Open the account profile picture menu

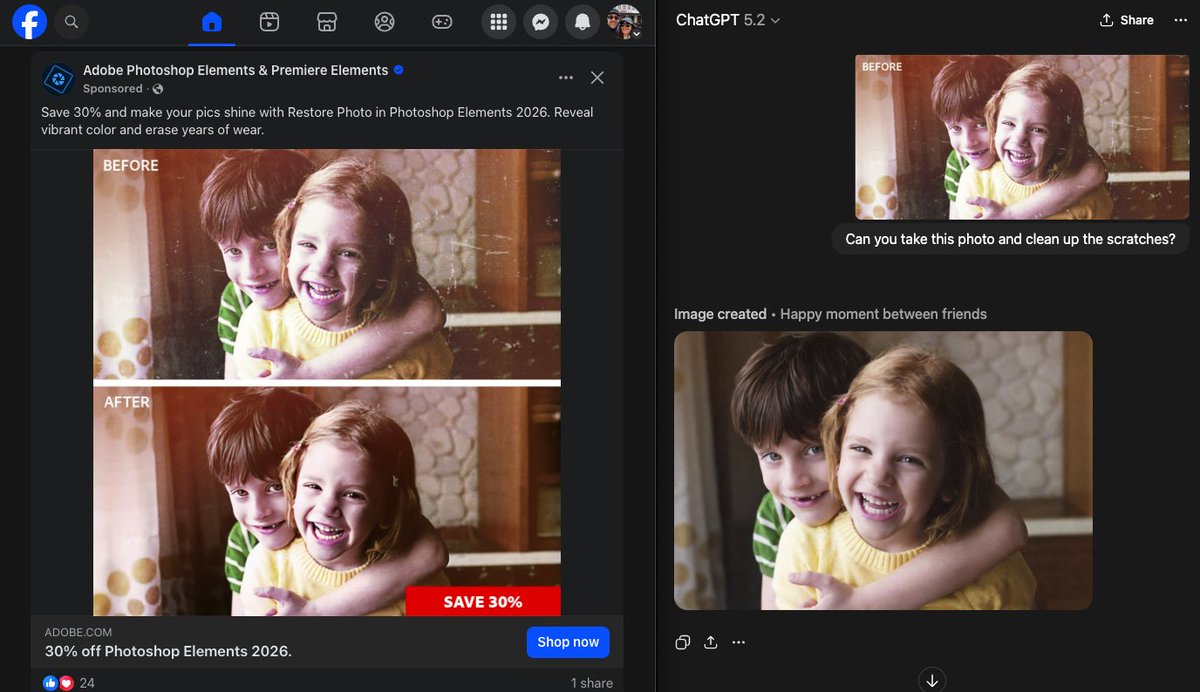[625, 22]
